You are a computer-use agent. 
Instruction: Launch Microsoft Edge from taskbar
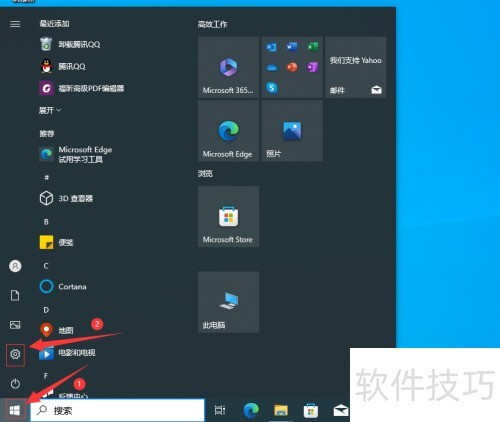[x=251, y=410]
